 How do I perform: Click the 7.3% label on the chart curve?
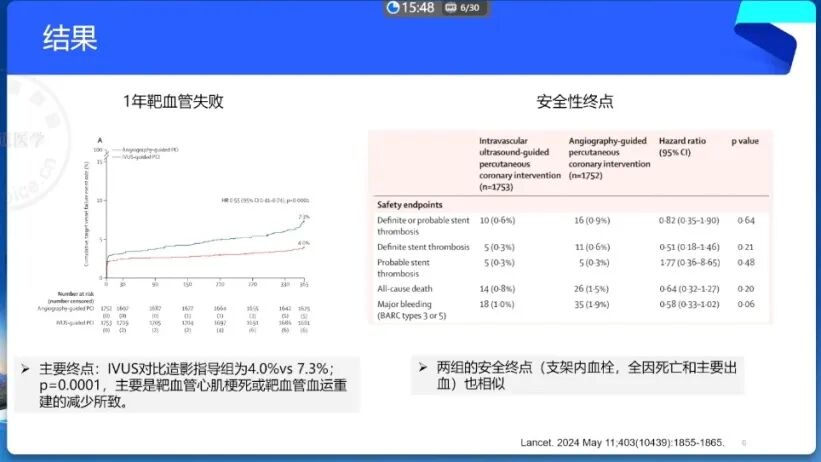tap(303, 217)
